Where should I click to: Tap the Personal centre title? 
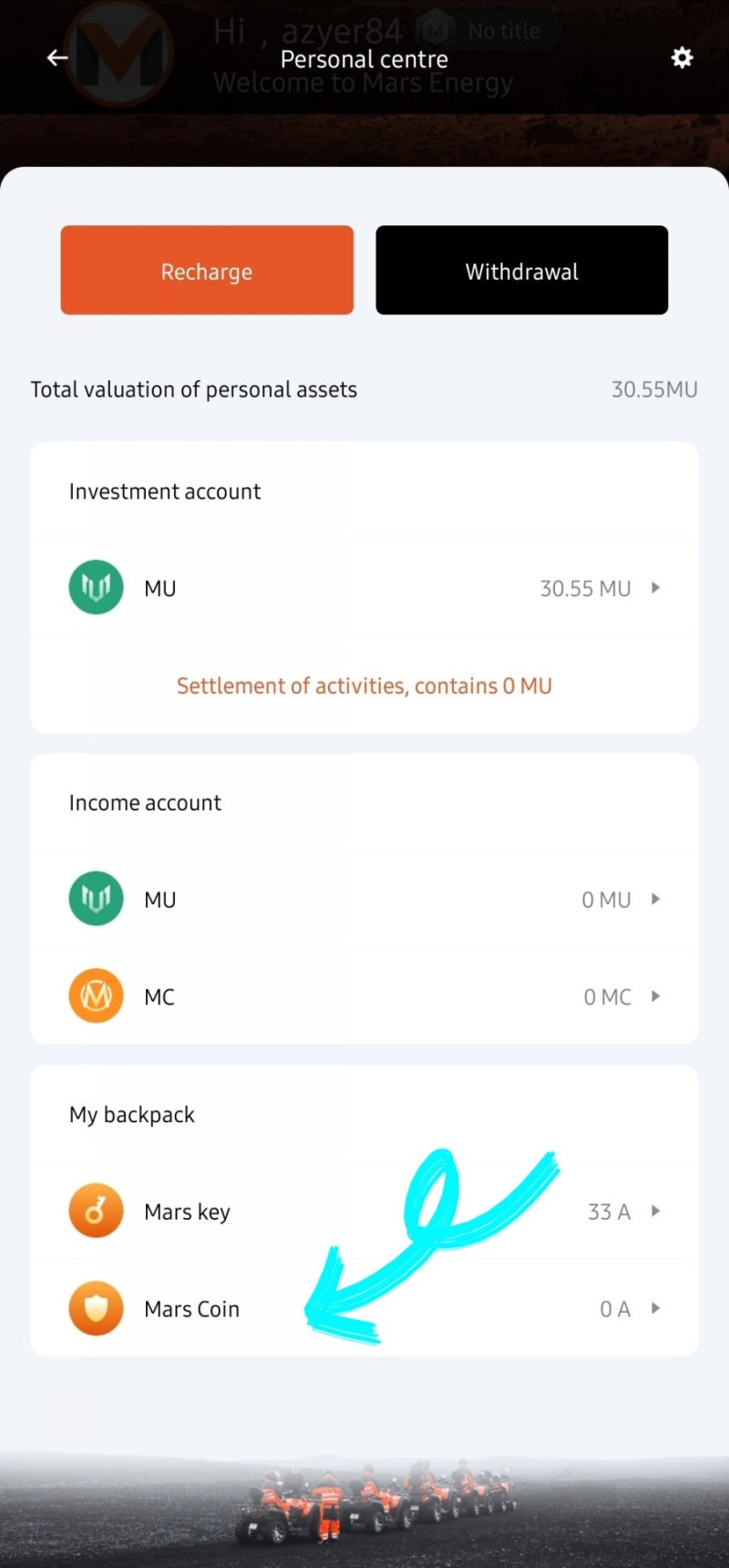pos(364,59)
